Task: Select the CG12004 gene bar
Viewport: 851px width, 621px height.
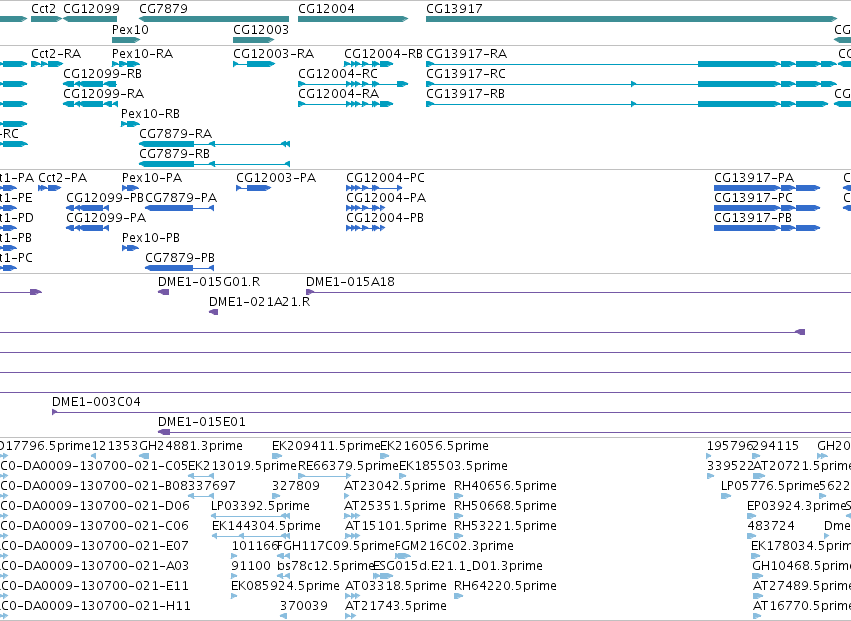Action: pyautogui.click(x=353, y=19)
